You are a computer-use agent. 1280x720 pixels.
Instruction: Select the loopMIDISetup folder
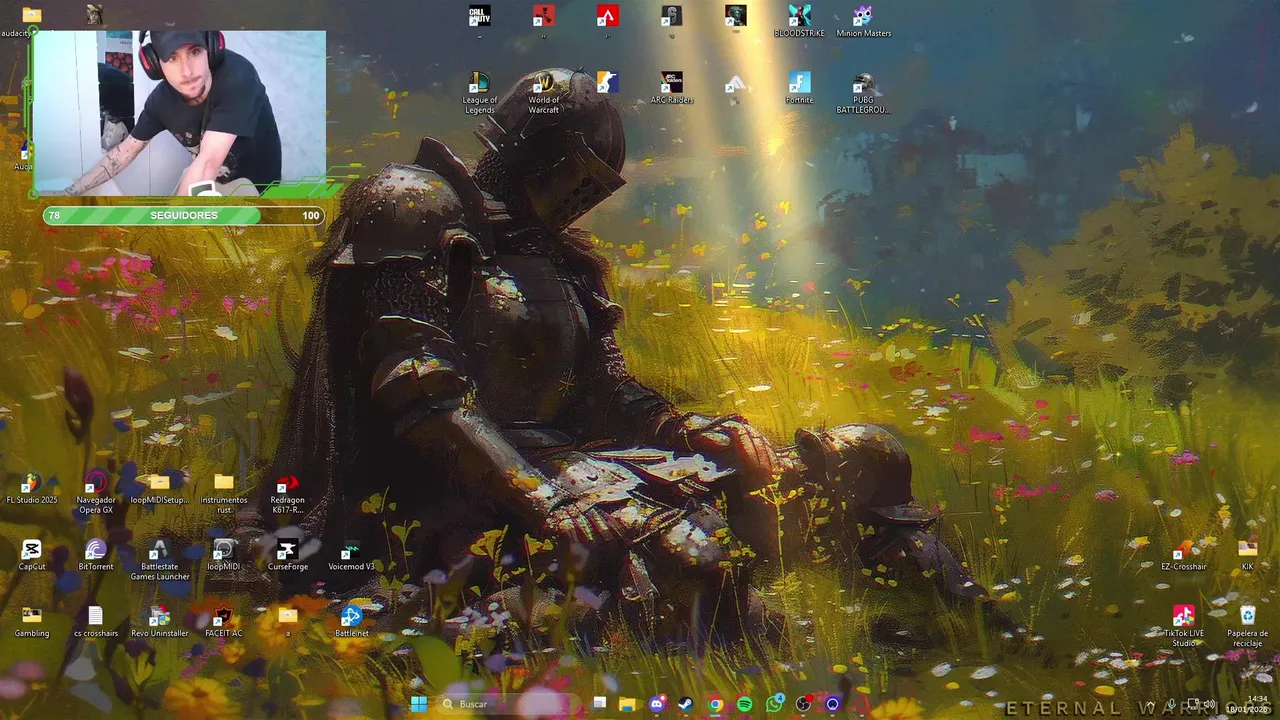click(x=160, y=489)
